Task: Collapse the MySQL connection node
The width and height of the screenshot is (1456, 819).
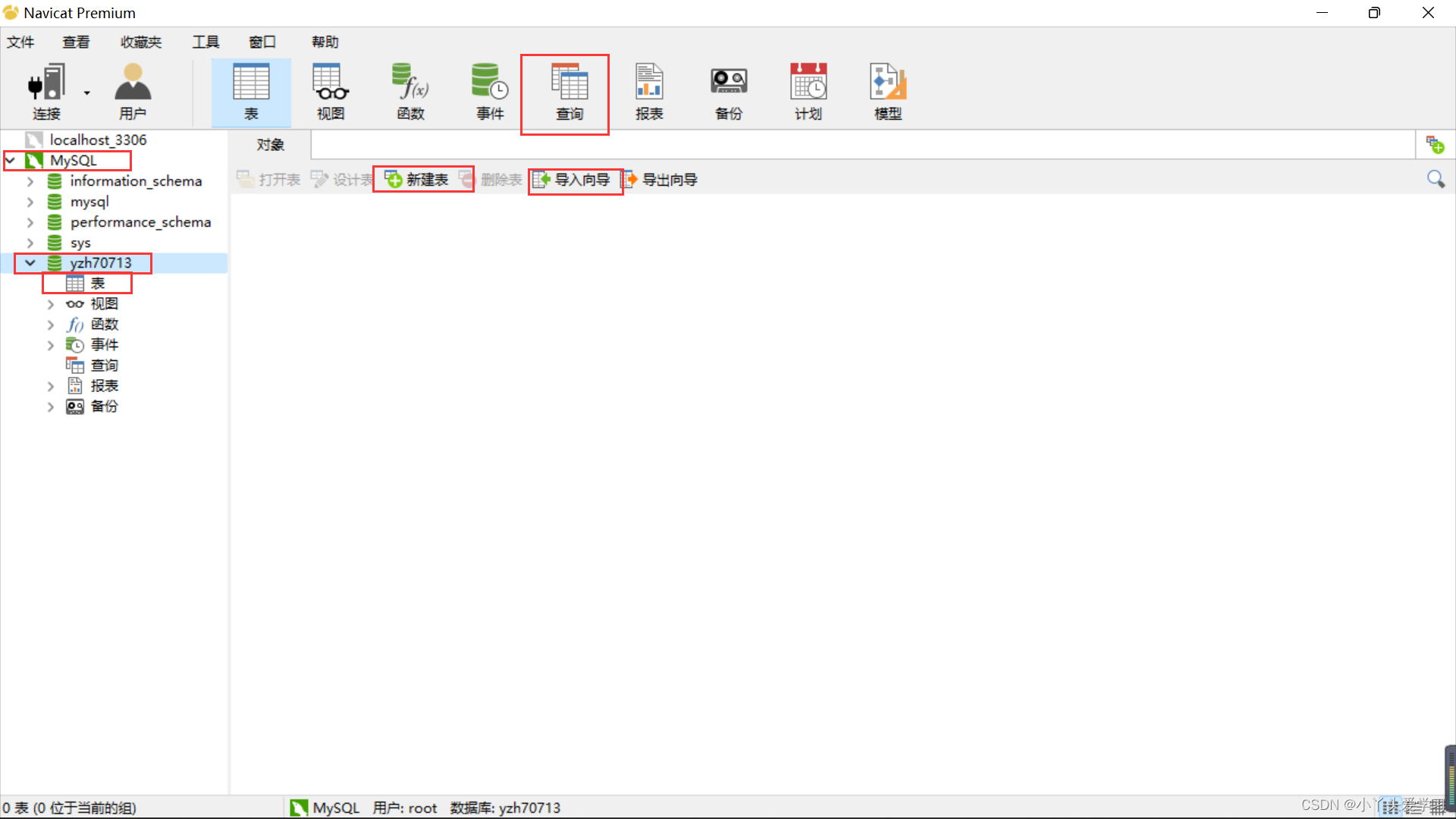Action: (11, 161)
